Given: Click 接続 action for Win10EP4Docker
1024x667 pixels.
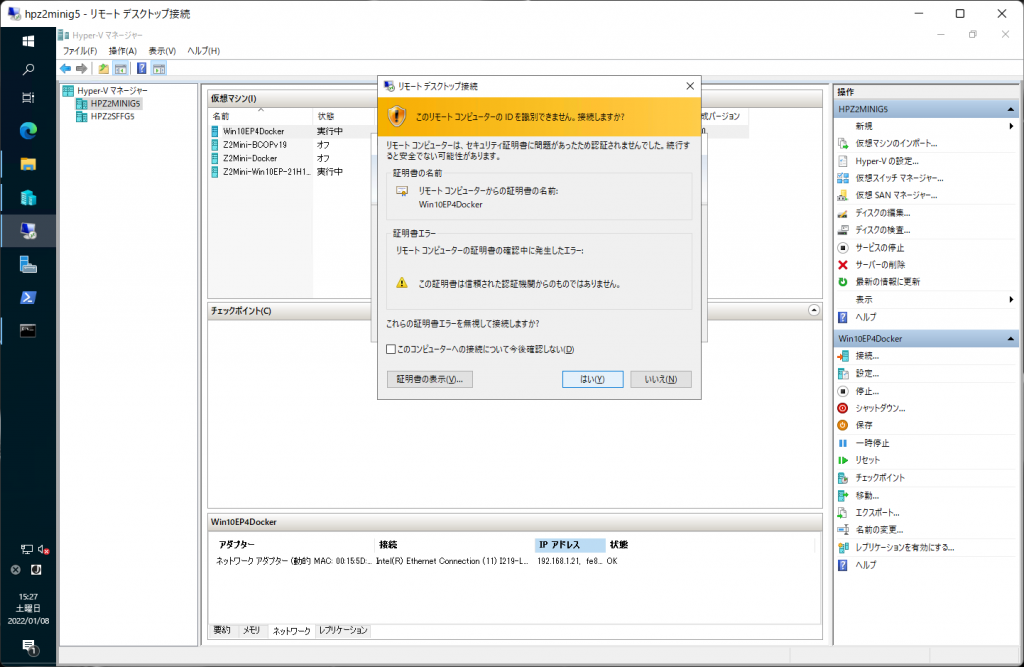Looking at the screenshot, I should (x=867, y=356).
